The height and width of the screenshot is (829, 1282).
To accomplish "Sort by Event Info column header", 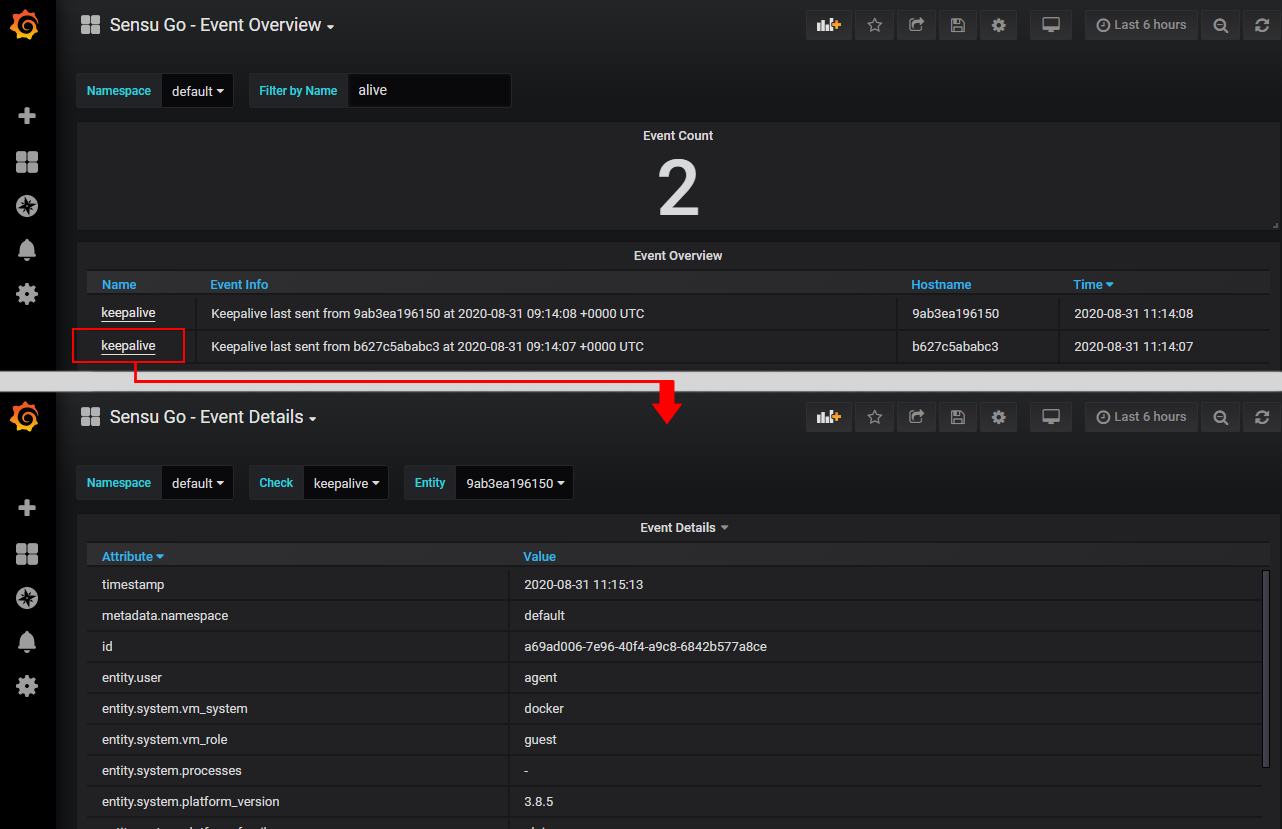I will coord(239,285).
